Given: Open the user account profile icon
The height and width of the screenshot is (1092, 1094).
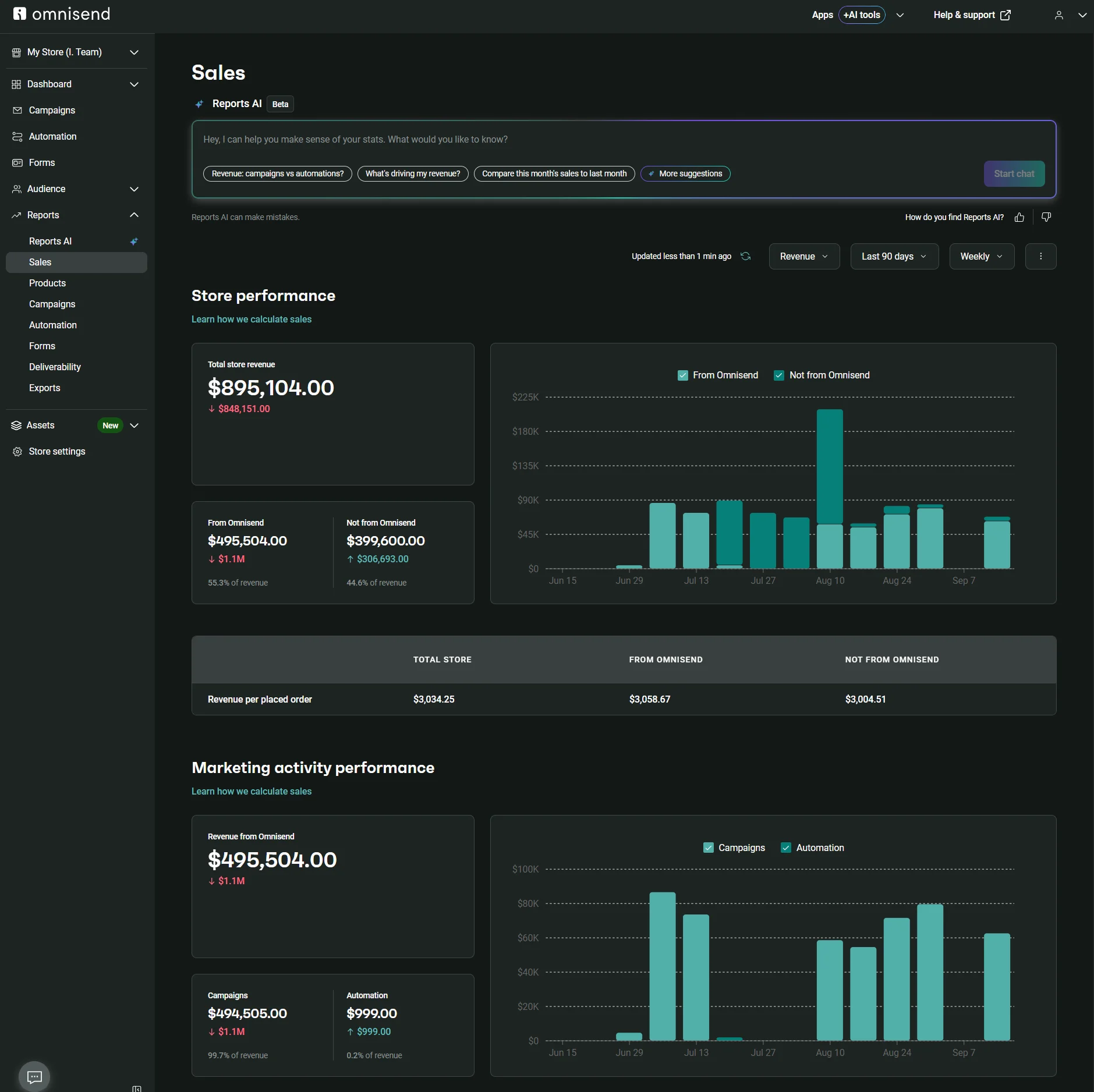Looking at the screenshot, I should click(x=1059, y=15).
